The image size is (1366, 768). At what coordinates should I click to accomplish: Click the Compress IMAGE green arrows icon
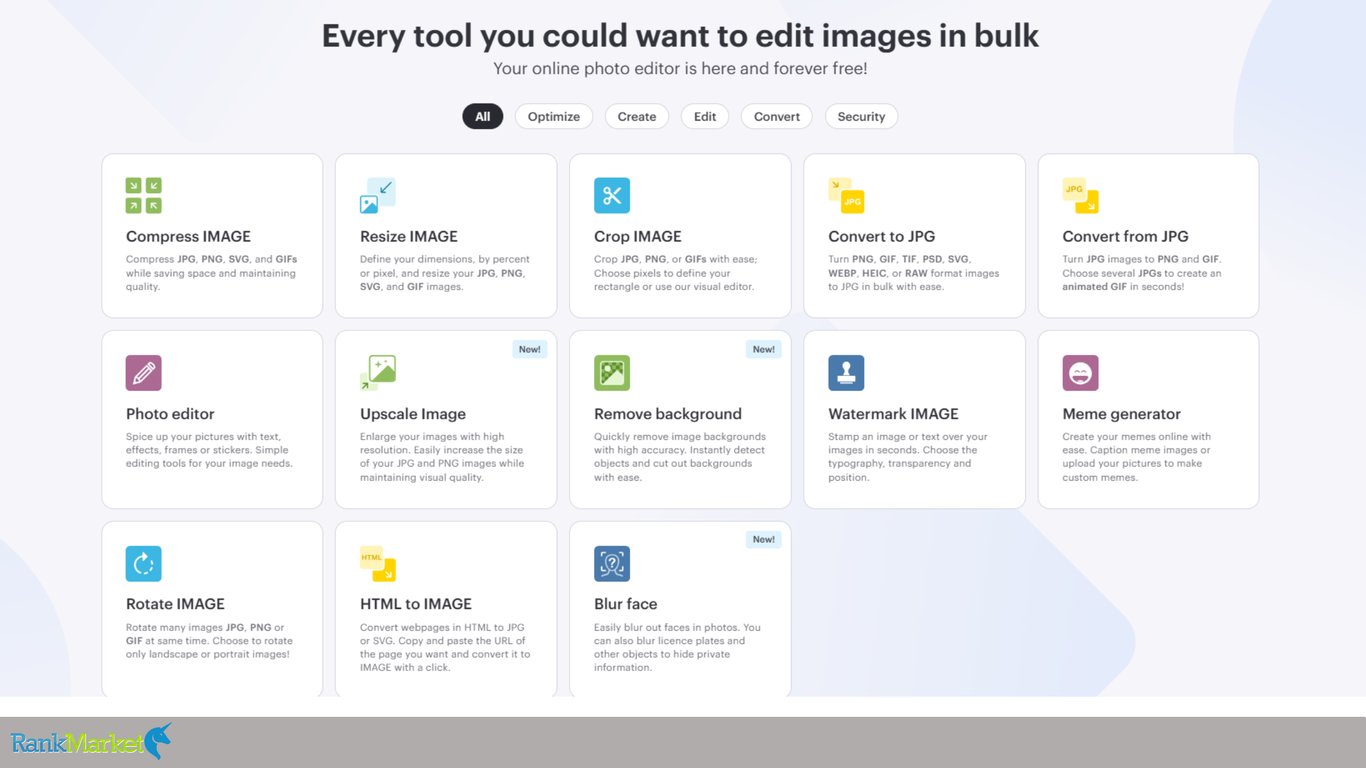143,196
